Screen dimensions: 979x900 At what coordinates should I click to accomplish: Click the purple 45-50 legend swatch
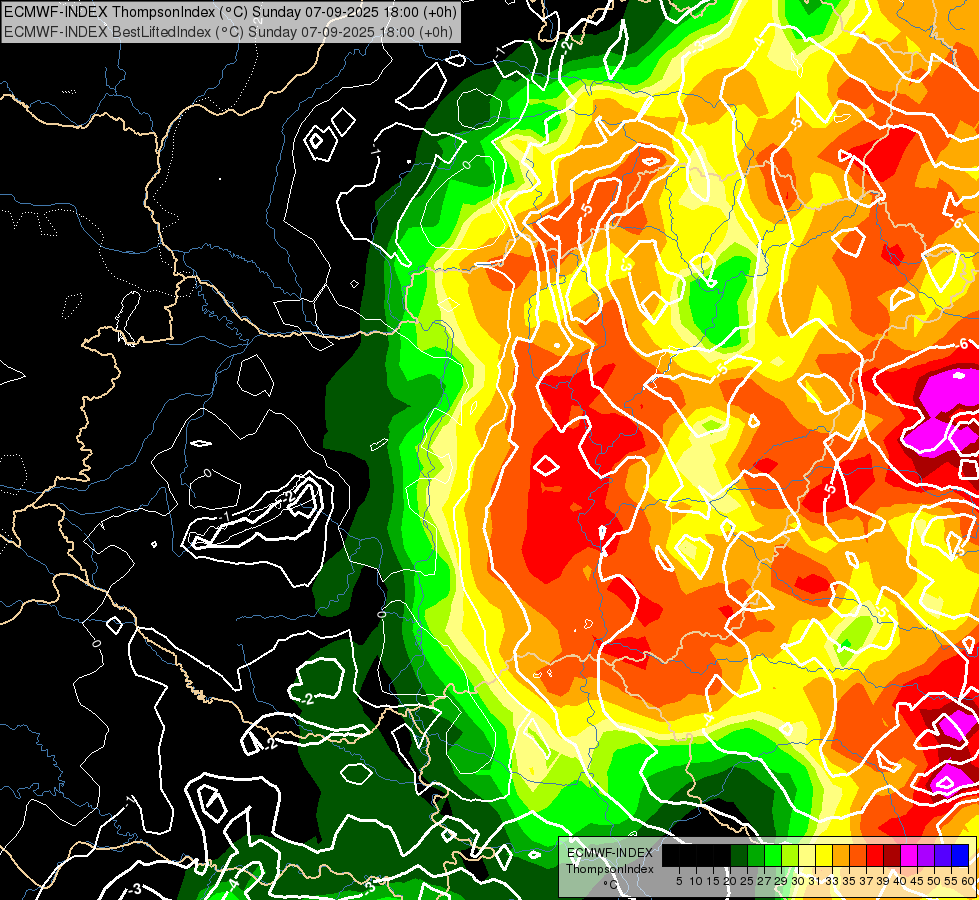tap(926, 855)
